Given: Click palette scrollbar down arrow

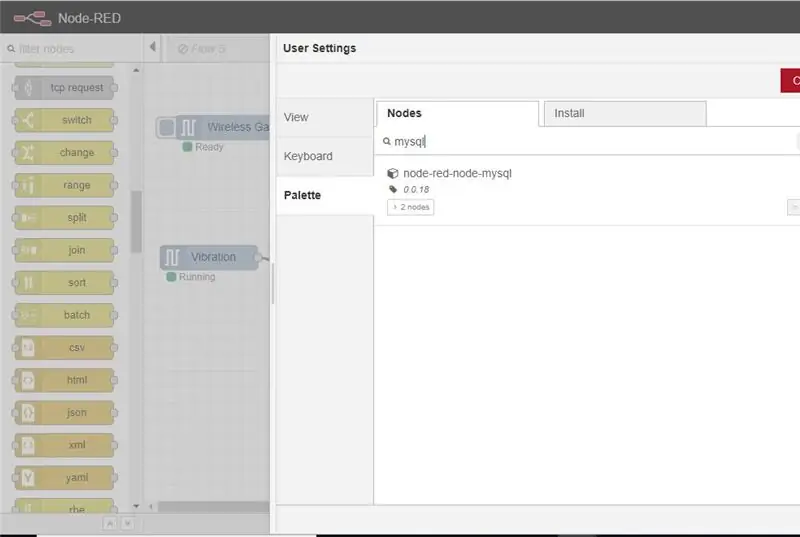Looking at the screenshot, I should tap(136, 506).
